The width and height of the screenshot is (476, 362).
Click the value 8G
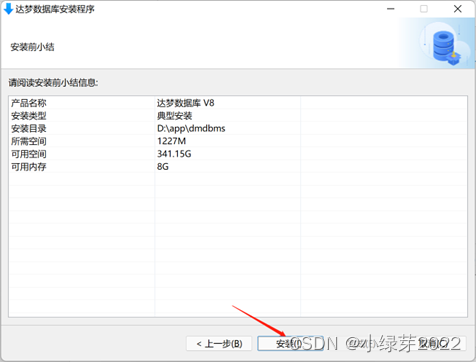[163, 166]
